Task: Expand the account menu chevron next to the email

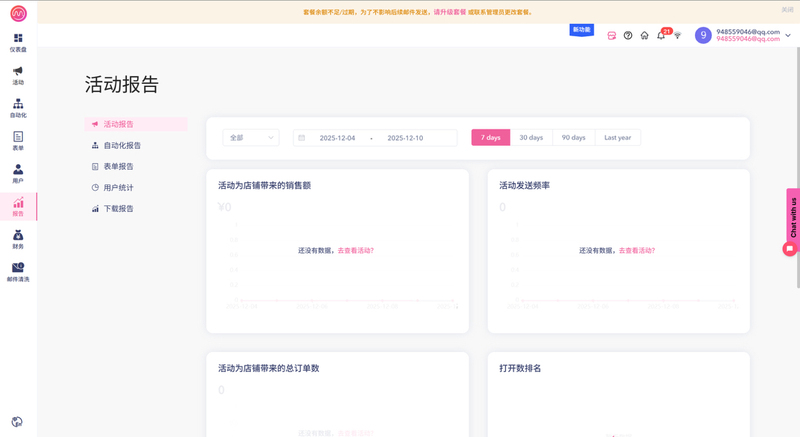Action: 788,35
